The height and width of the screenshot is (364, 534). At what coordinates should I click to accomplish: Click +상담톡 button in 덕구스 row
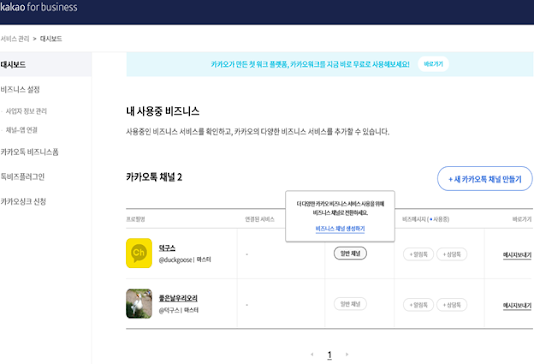pos(452,254)
